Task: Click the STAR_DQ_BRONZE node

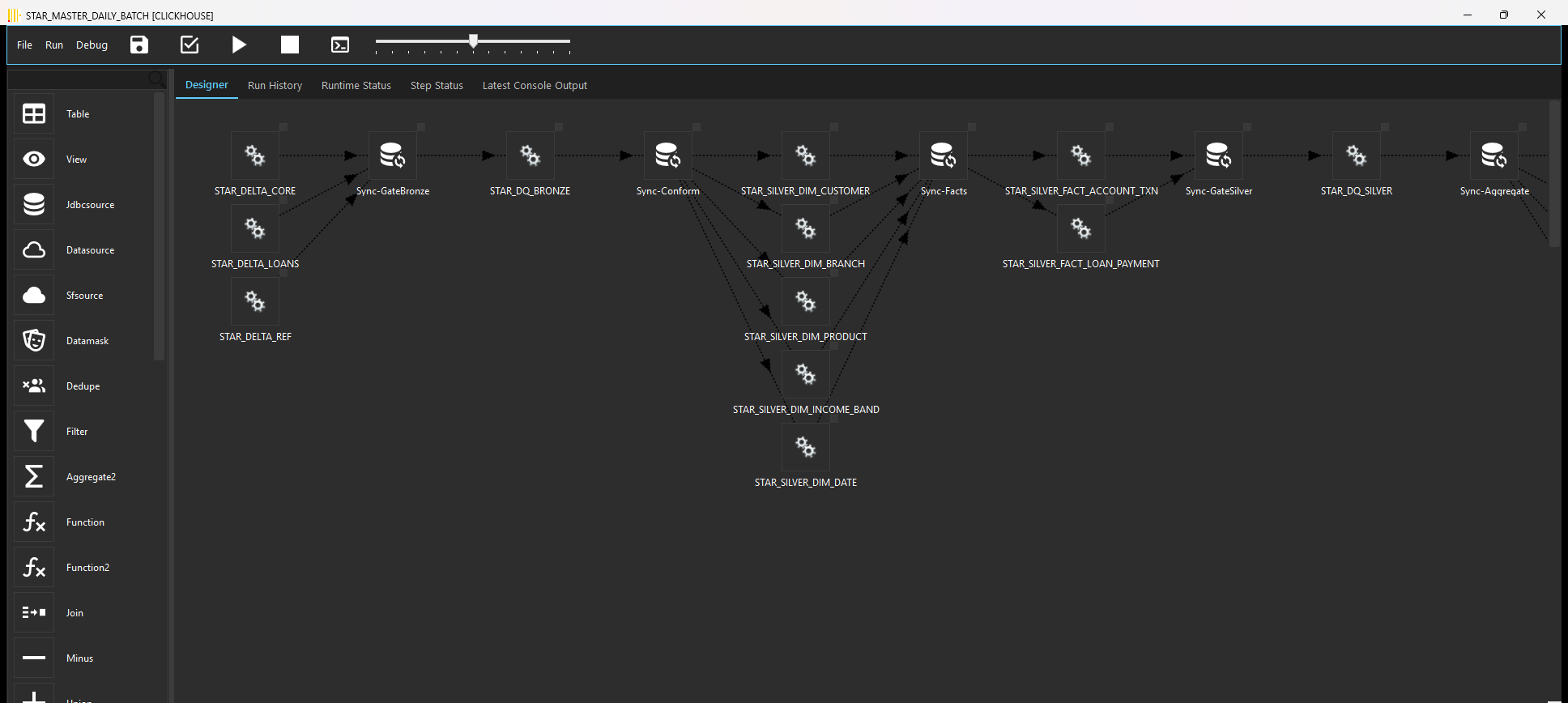Action: (x=530, y=156)
